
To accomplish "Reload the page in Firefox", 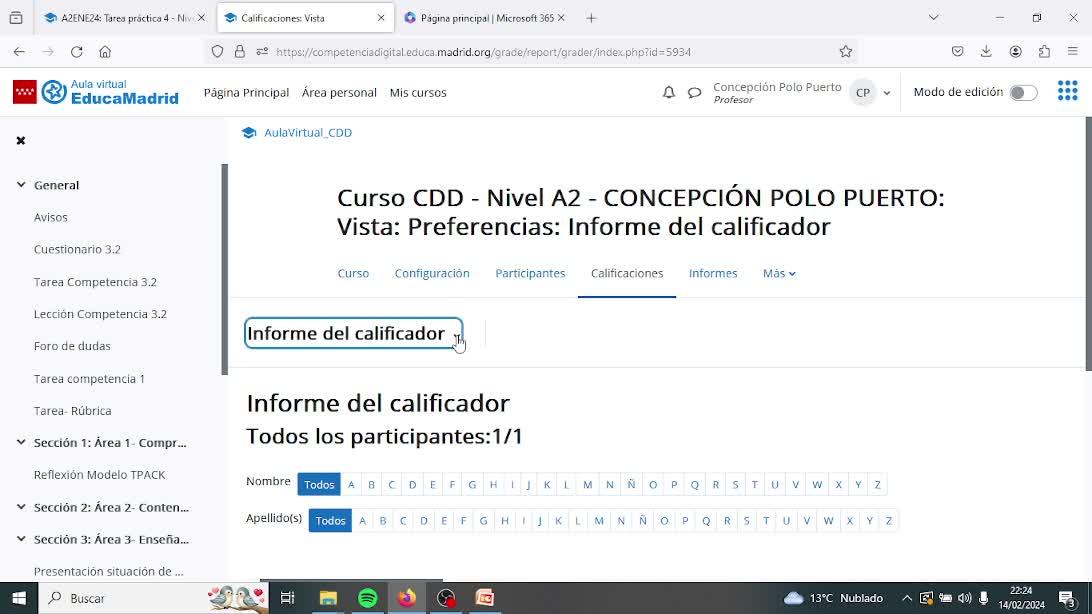I will (77, 52).
